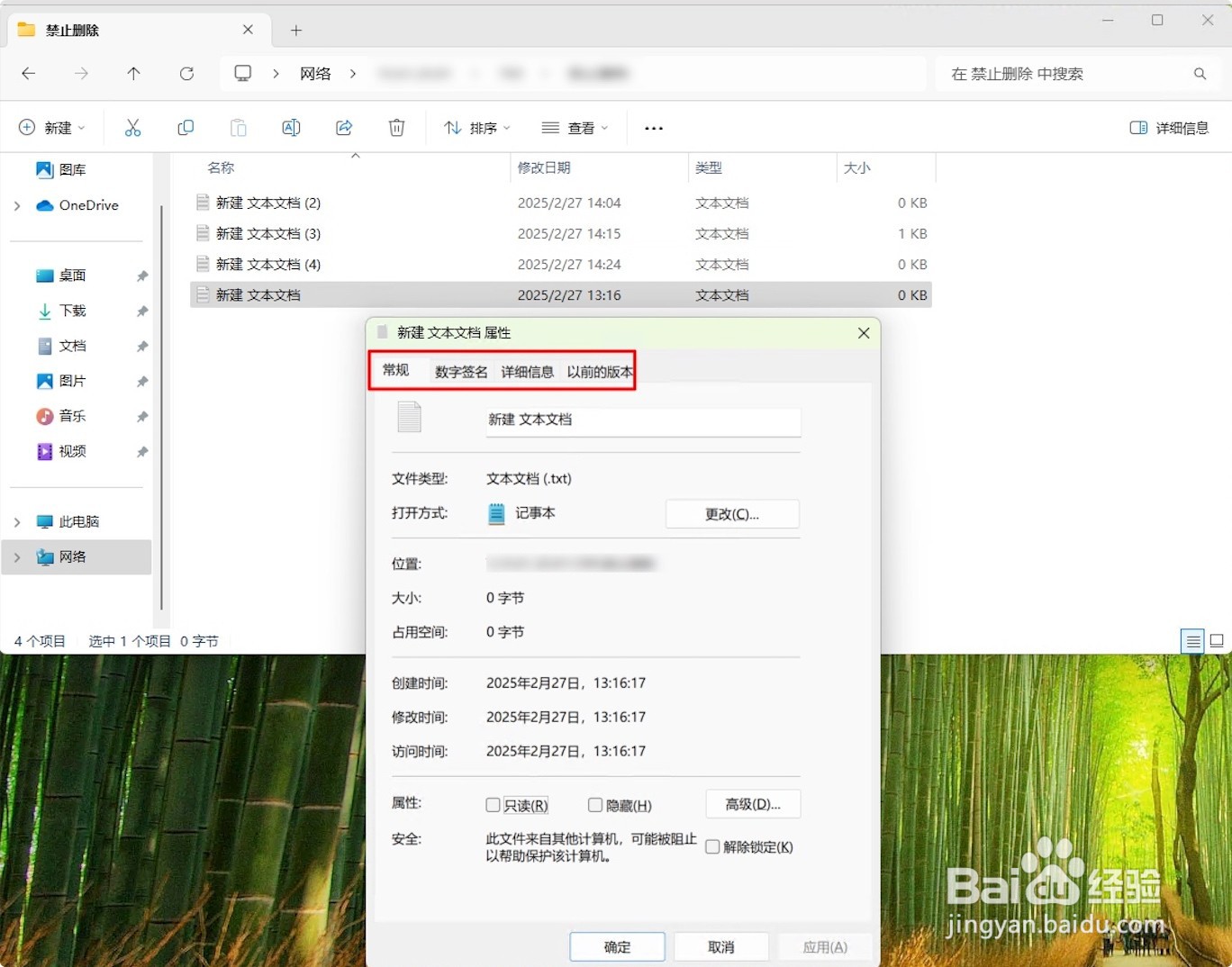Viewport: 1232px width, 967px height.
Task: Select the Cut icon in the toolbar
Action: point(133,127)
